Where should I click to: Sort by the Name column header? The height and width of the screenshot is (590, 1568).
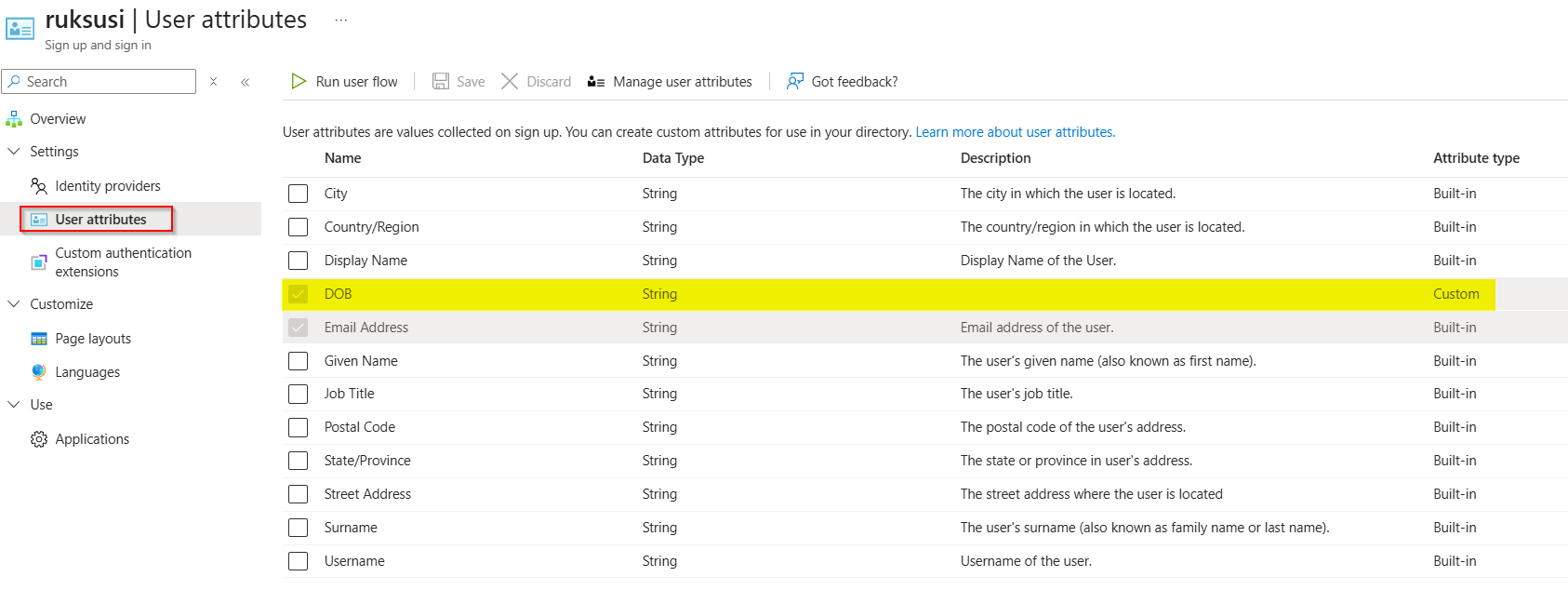coord(342,158)
